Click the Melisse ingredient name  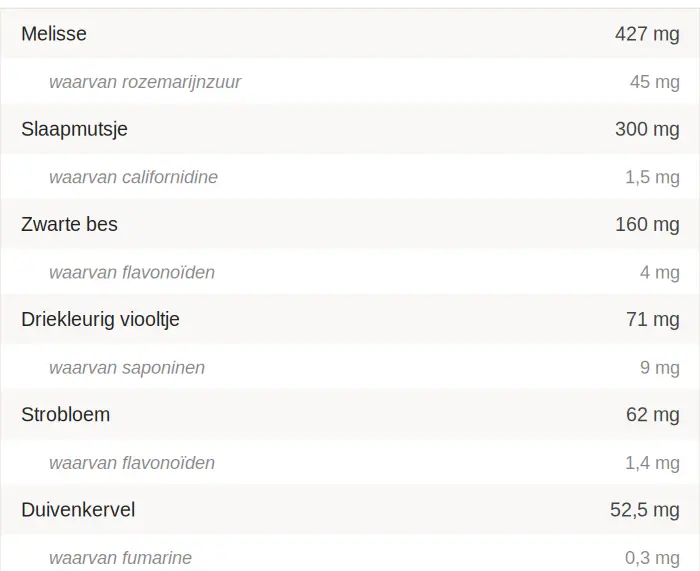pyautogui.click(x=54, y=34)
